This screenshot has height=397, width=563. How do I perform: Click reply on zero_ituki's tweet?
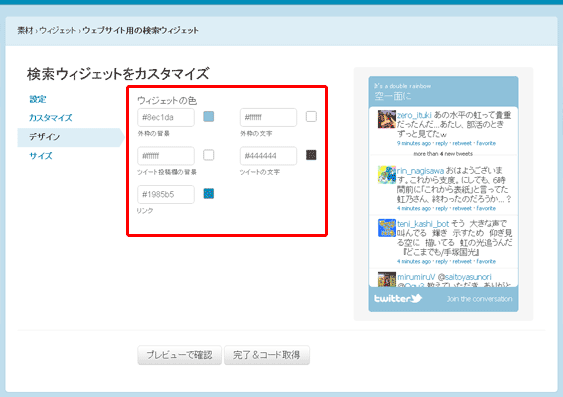[x=442, y=143]
